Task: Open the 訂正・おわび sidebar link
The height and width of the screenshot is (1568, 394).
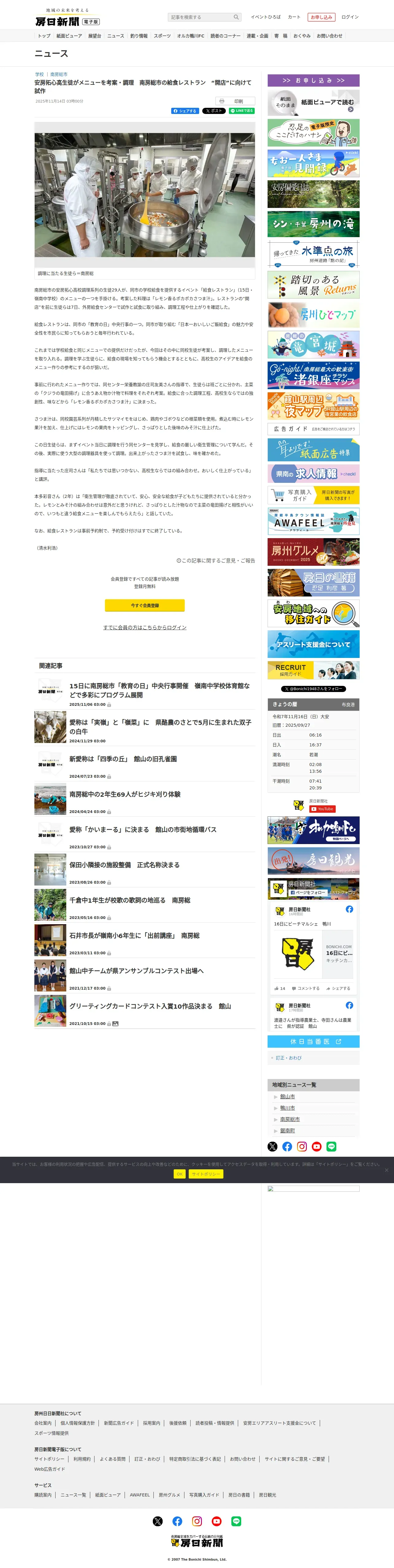Action: 288,1058
